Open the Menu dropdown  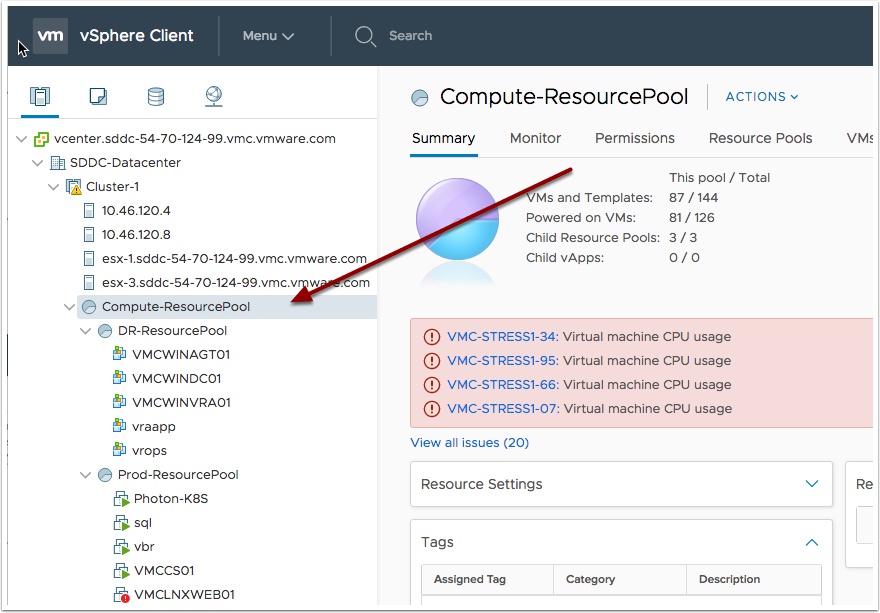268,36
